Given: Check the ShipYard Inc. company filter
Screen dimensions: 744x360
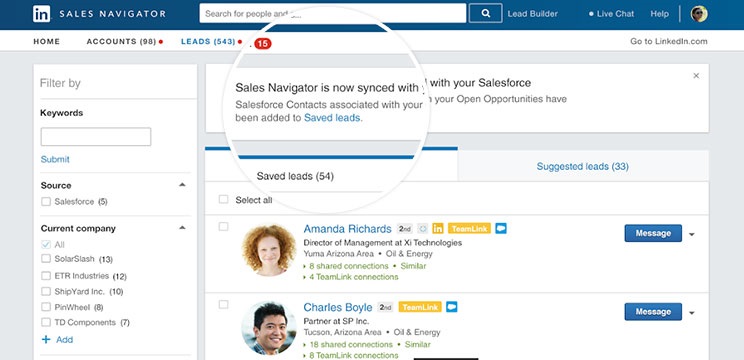Looking at the screenshot, I should pyautogui.click(x=46, y=291).
